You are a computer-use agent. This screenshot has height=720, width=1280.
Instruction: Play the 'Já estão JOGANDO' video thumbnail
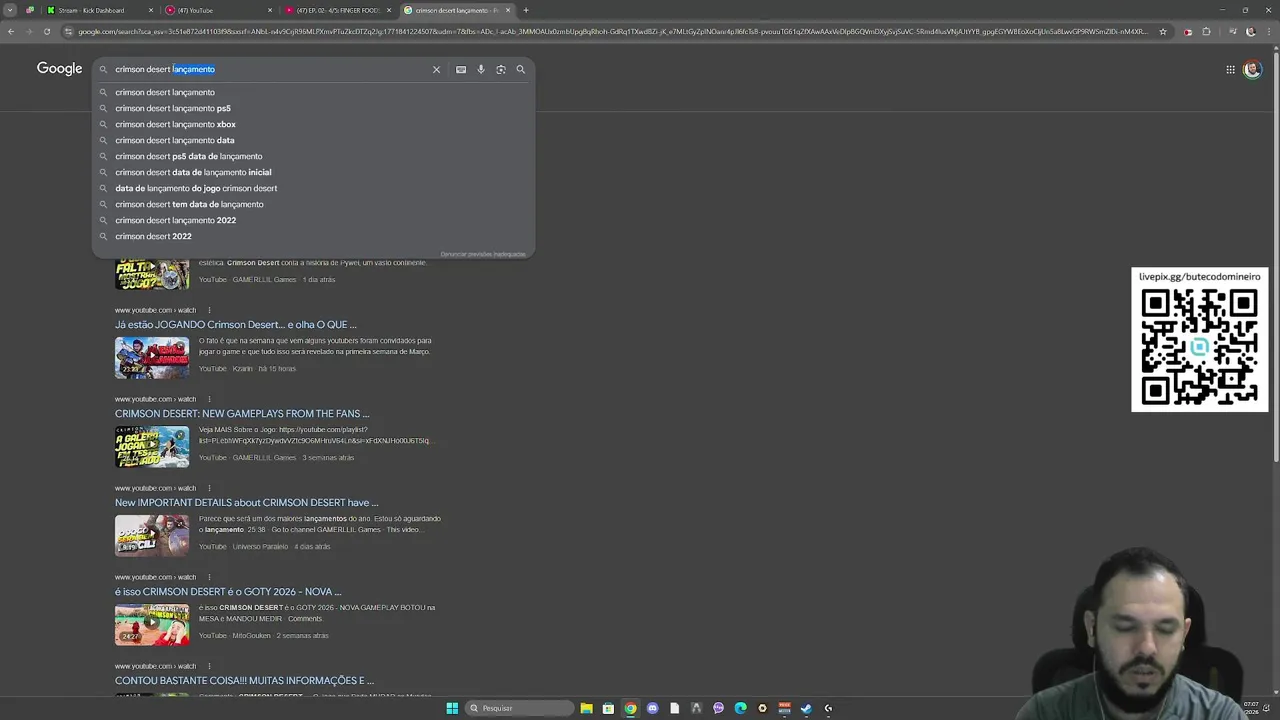152,357
